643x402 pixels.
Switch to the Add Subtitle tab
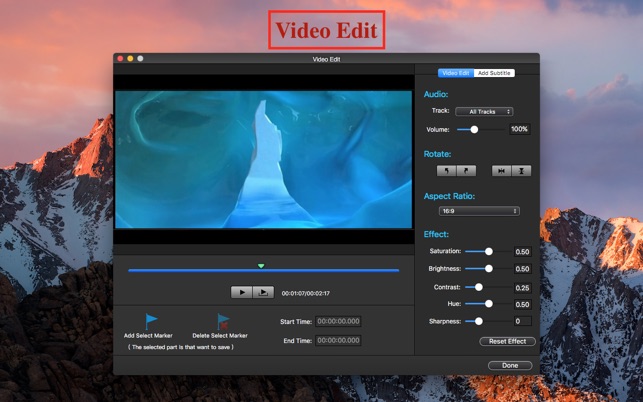pyautogui.click(x=494, y=73)
